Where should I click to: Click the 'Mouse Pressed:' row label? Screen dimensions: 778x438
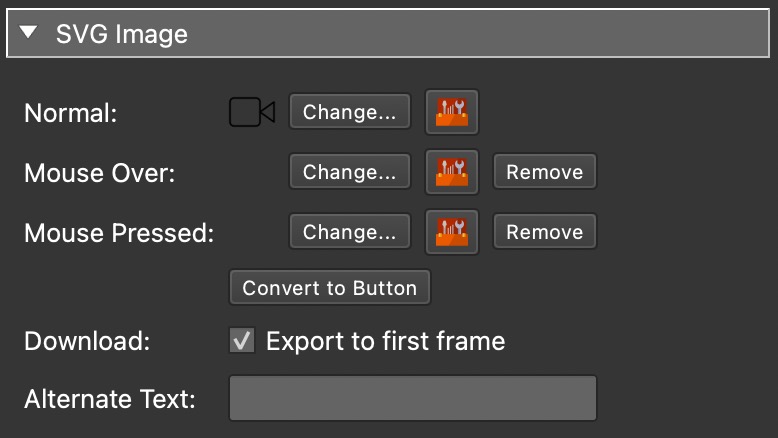[119, 233]
